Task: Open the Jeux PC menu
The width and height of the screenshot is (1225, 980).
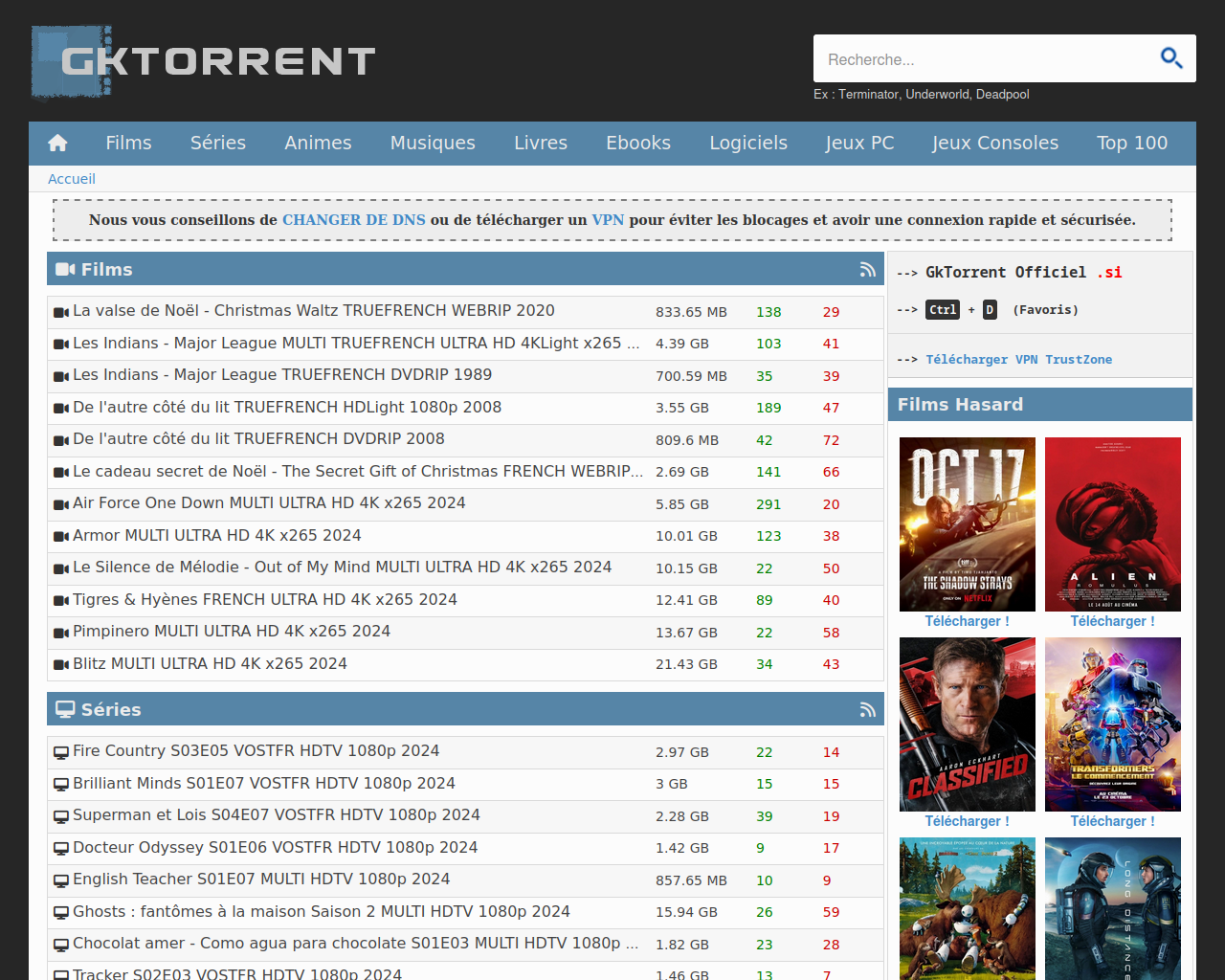Action: [x=859, y=143]
